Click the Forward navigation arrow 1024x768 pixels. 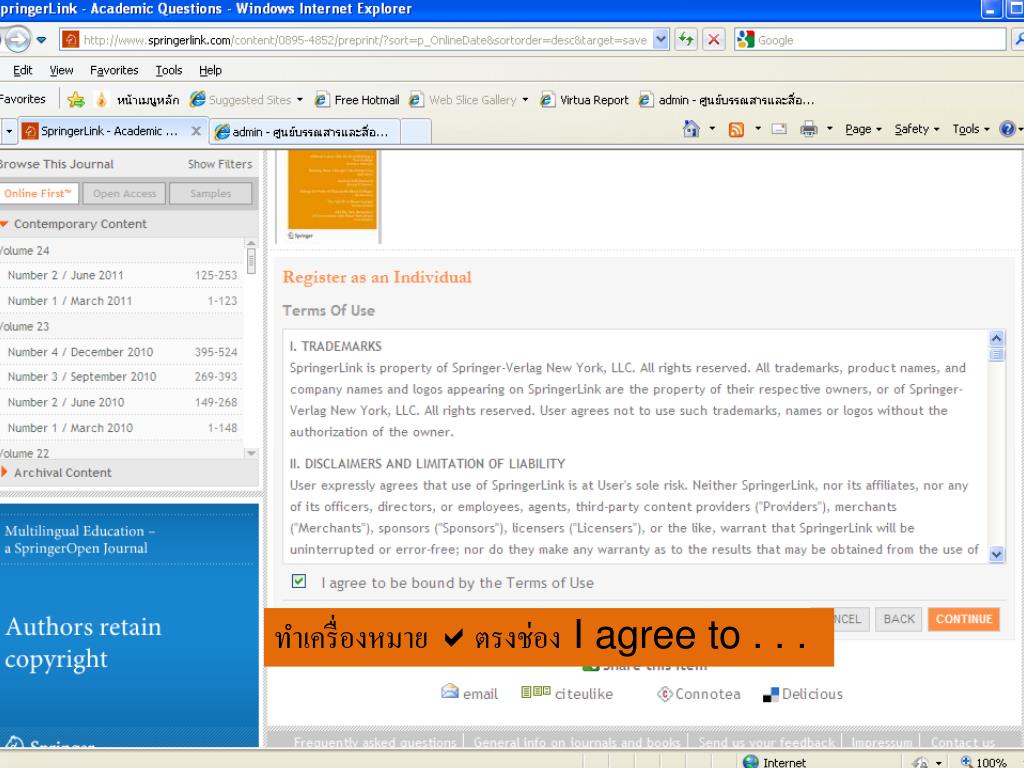[x=18, y=40]
